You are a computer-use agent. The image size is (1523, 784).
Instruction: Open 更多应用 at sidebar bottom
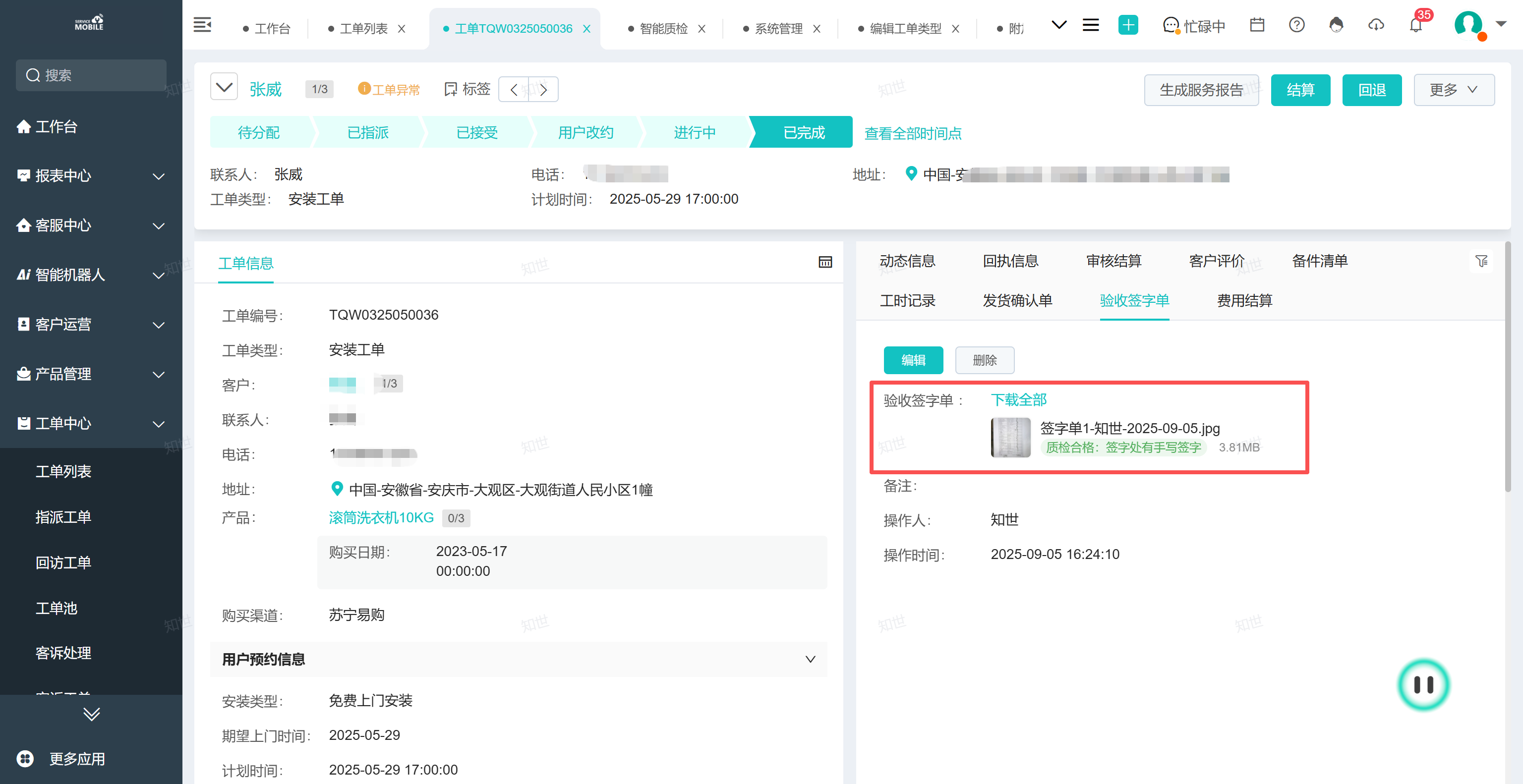point(61,759)
